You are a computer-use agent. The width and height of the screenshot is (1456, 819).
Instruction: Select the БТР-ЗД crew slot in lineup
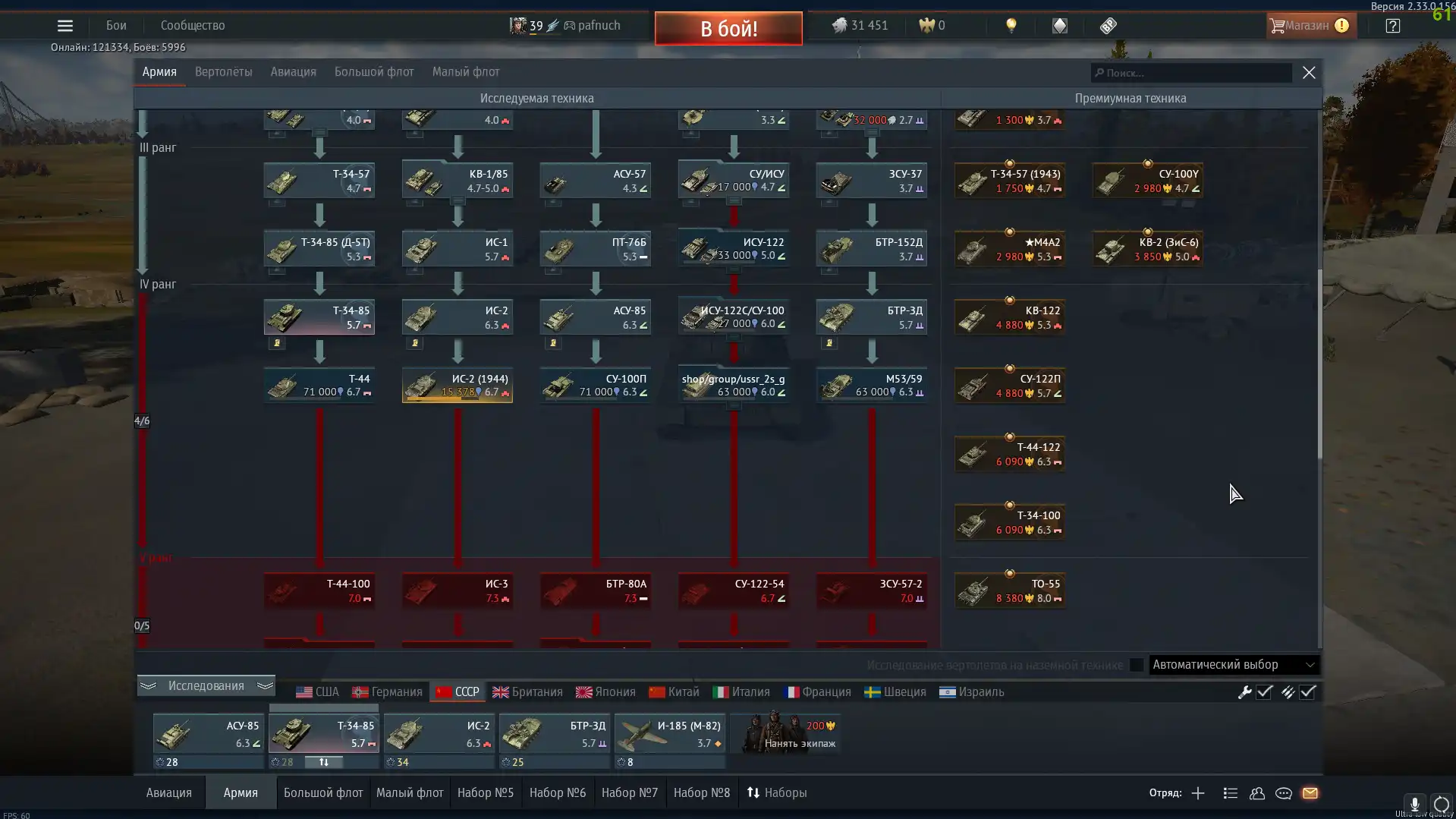tap(555, 733)
